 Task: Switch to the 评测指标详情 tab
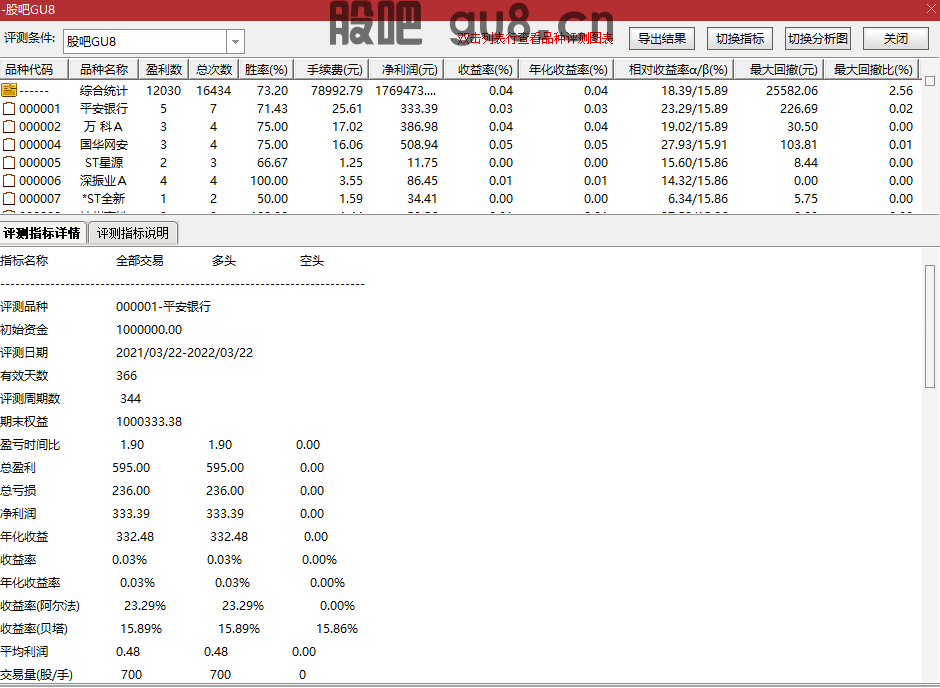[42, 233]
